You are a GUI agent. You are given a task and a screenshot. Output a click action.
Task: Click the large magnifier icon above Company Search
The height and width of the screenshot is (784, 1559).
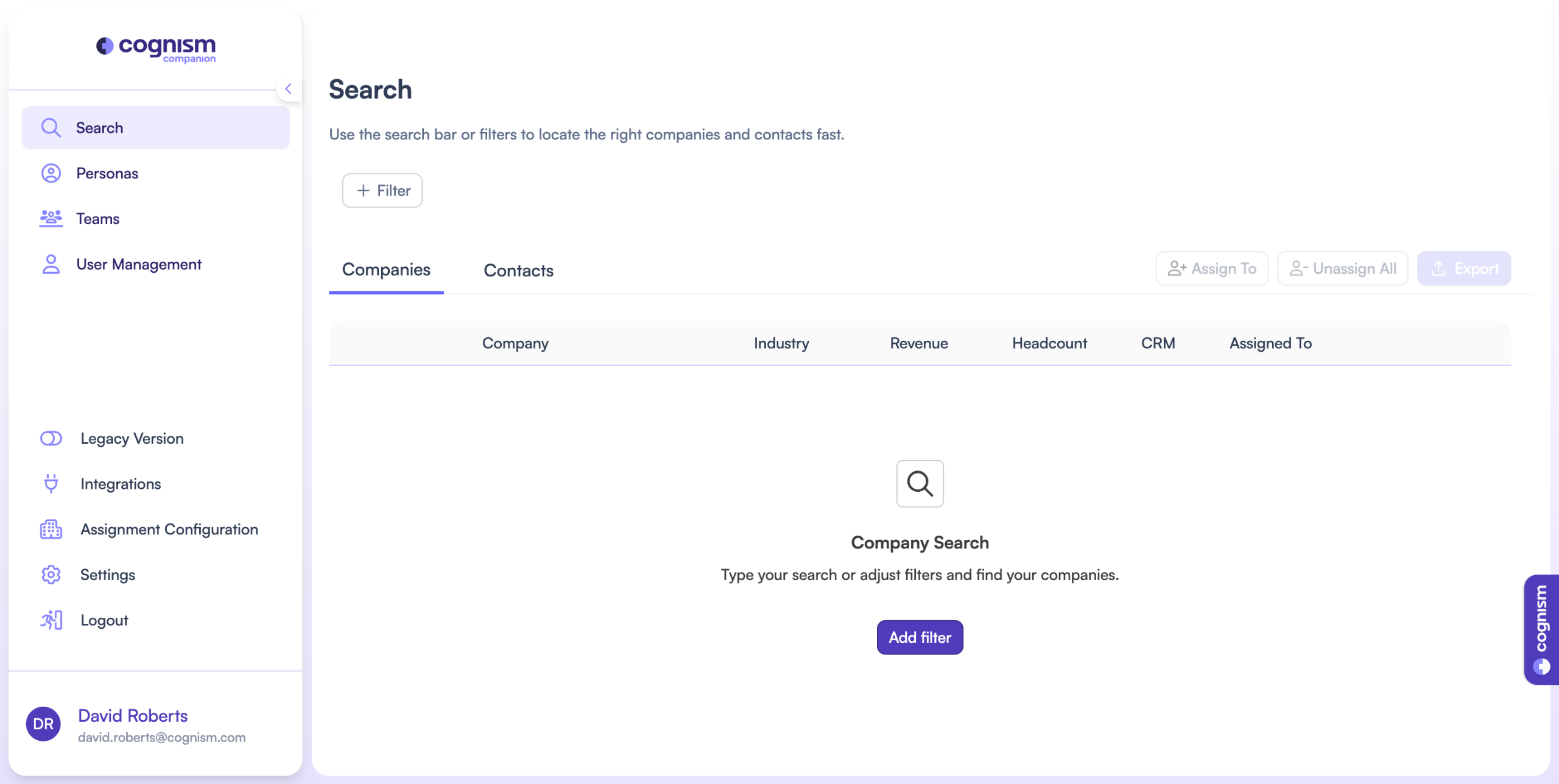(920, 484)
